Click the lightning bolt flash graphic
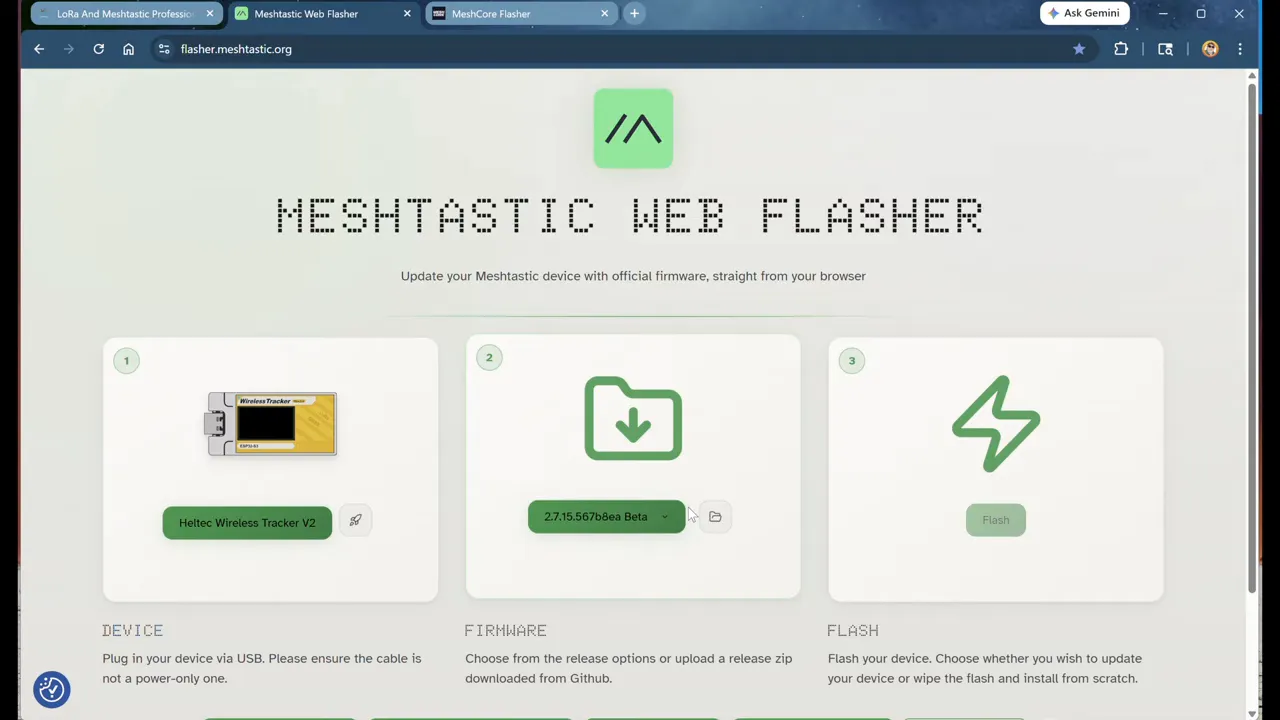 click(x=996, y=423)
